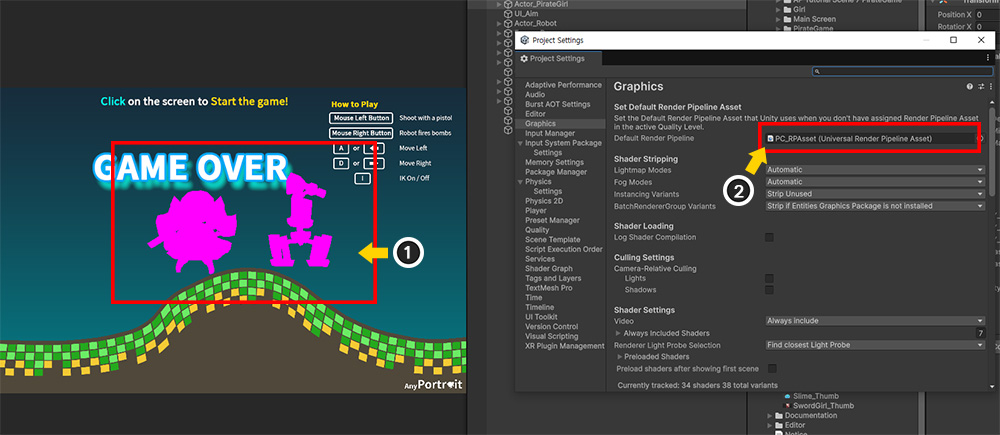
Task: Enable Camera-Relative Culling for Lights
Action: click(x=769, y=279)
